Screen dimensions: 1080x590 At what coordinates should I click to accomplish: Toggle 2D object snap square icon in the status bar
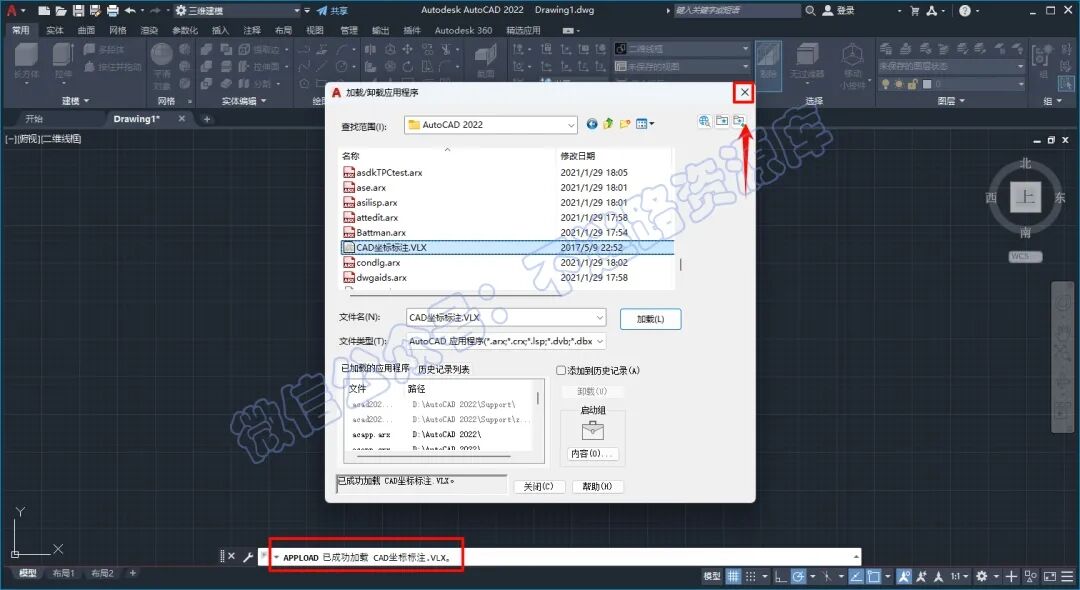(873, 576)
